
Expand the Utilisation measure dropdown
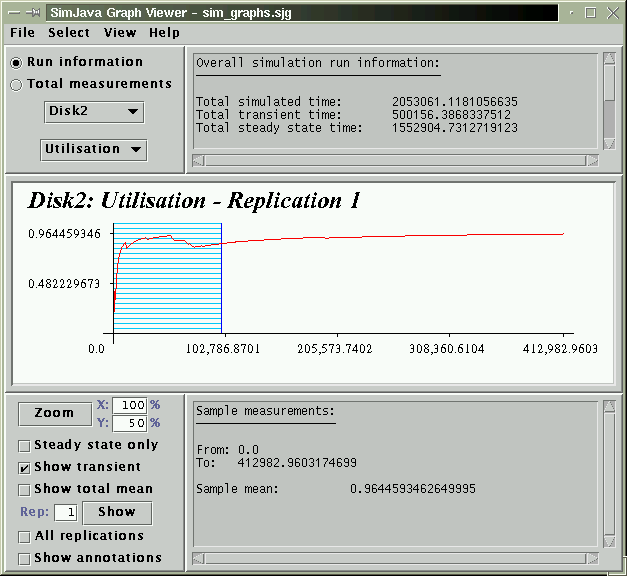click(x=93, y=149)
